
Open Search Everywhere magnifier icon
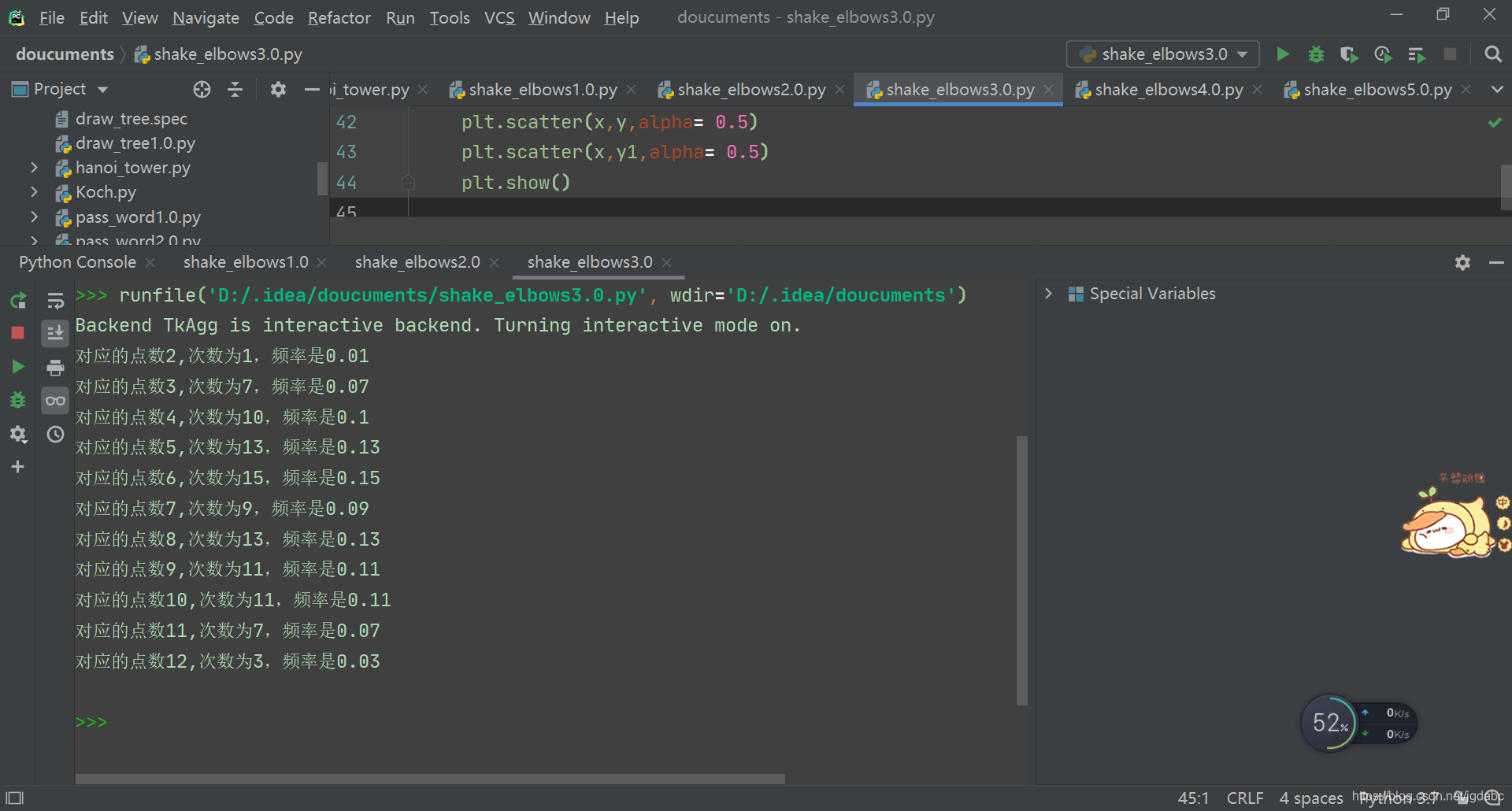click(x=1492, y=54)
